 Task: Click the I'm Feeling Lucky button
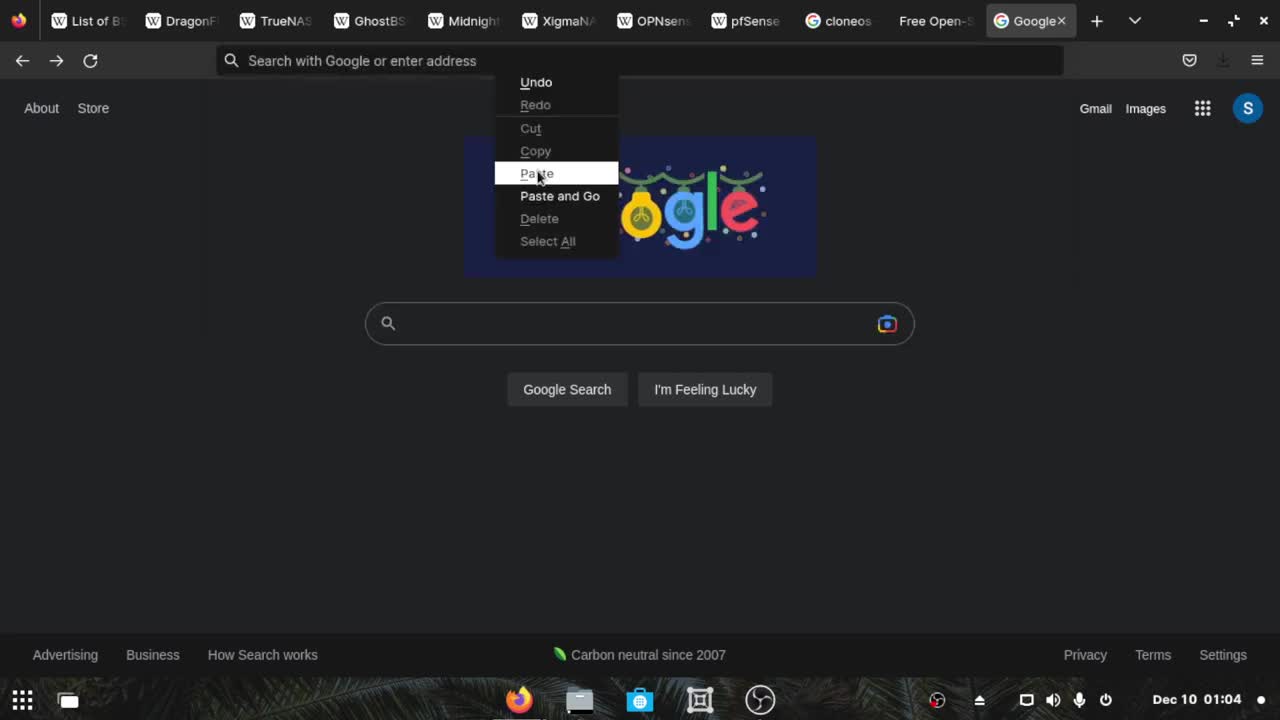coord(705,389)
